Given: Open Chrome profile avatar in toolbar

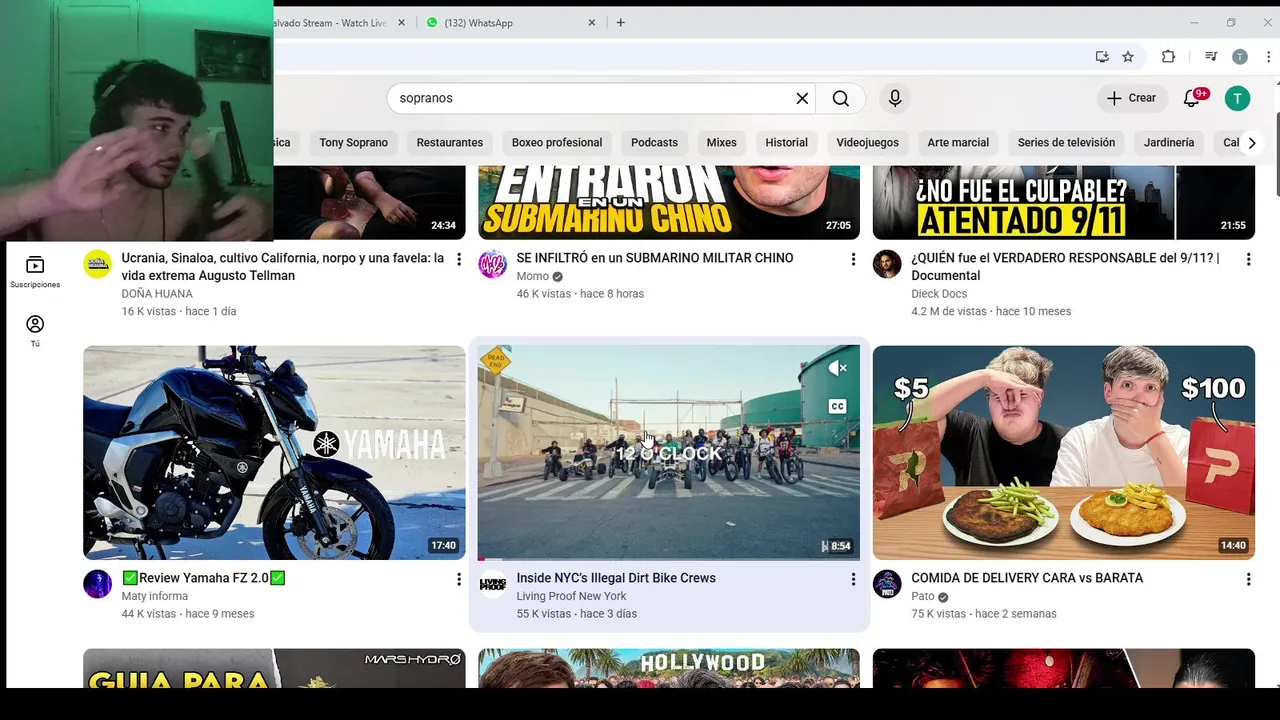Looking at the screenshot, I should pos(1240,57).
